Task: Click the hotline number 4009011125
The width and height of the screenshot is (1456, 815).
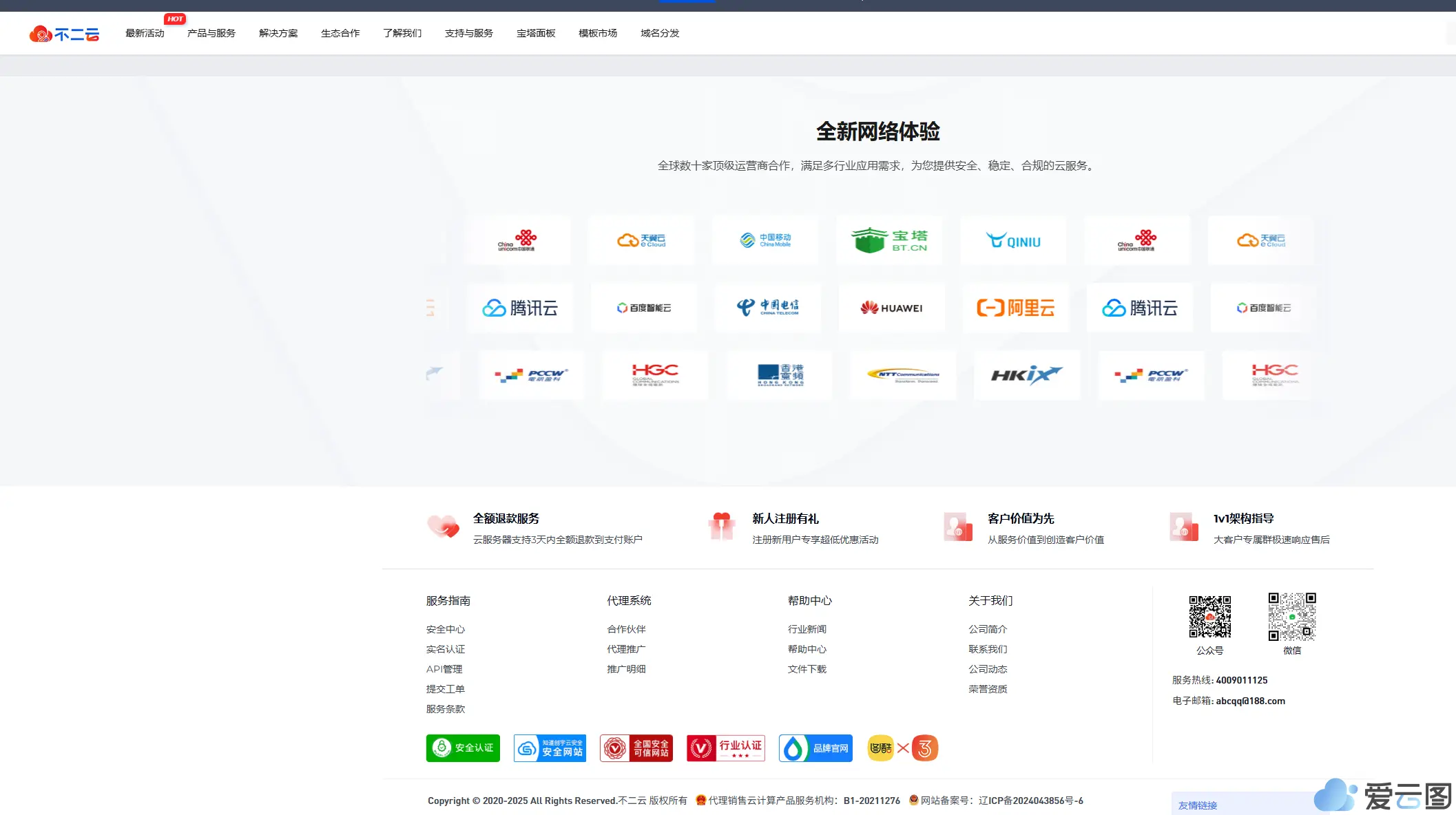Action: (x=1242, y=680)
